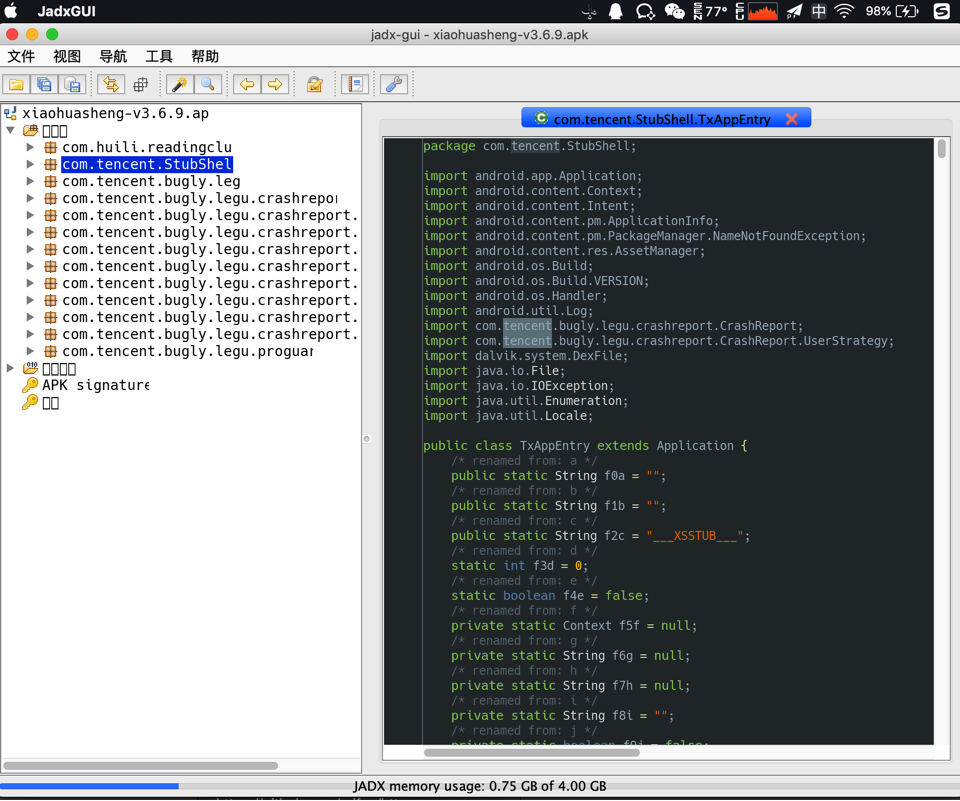Go forward with the right arrow icon
Viewport: 960px width, 801px height.
point(275,84)
